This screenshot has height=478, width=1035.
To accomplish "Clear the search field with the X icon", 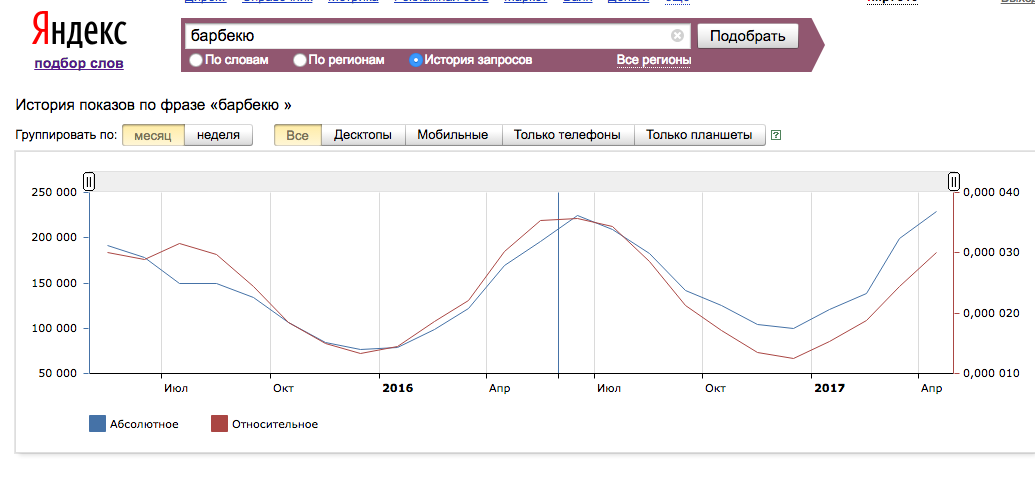I will [x=677, y=36].
